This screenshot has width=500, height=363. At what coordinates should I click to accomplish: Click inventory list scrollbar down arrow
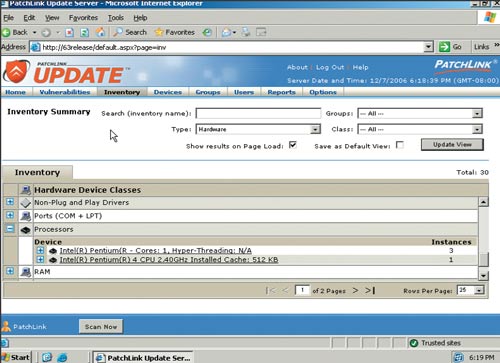coord(483,276)
